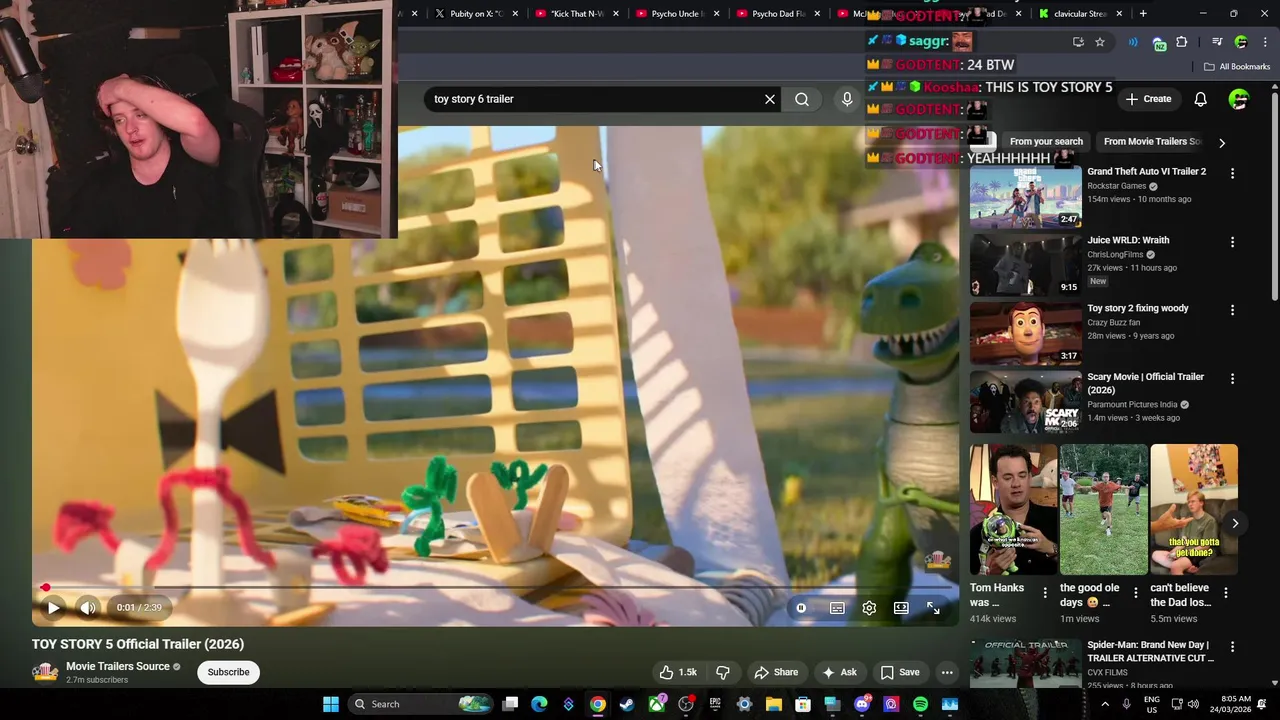This screenshot has width=1280, height=720.
Task: Select the 'From Movie Trailers Source' chip
Action: pos(1152,142)
